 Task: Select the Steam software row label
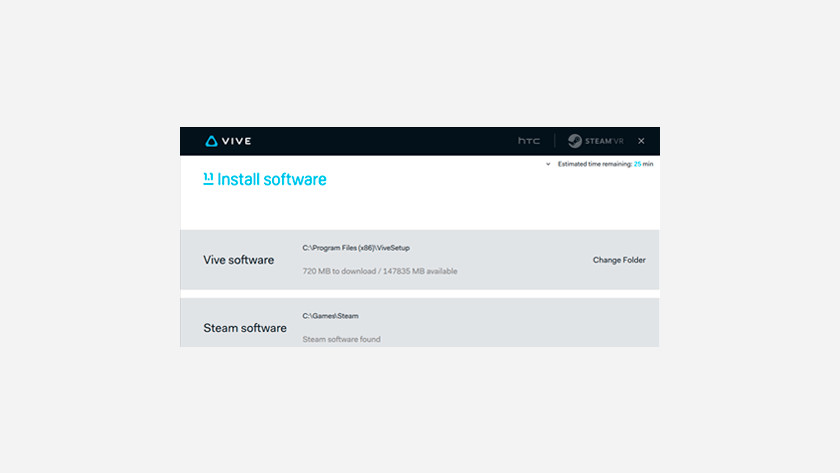244,328
